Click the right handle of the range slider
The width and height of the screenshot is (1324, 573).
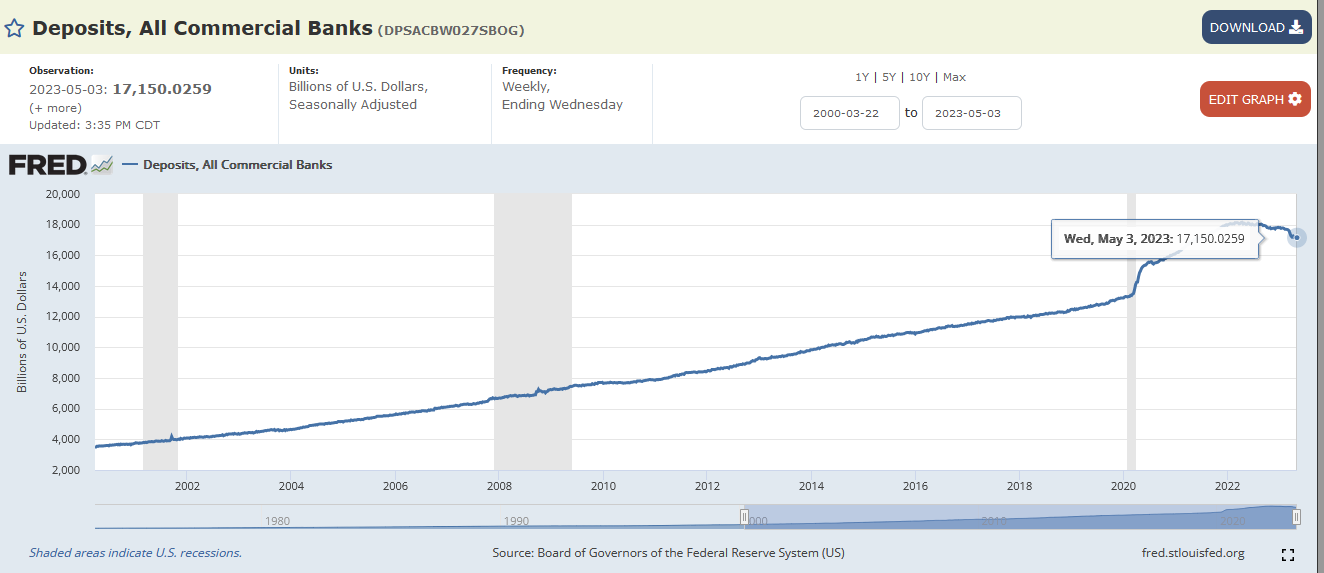click(x=1296, y=517)
